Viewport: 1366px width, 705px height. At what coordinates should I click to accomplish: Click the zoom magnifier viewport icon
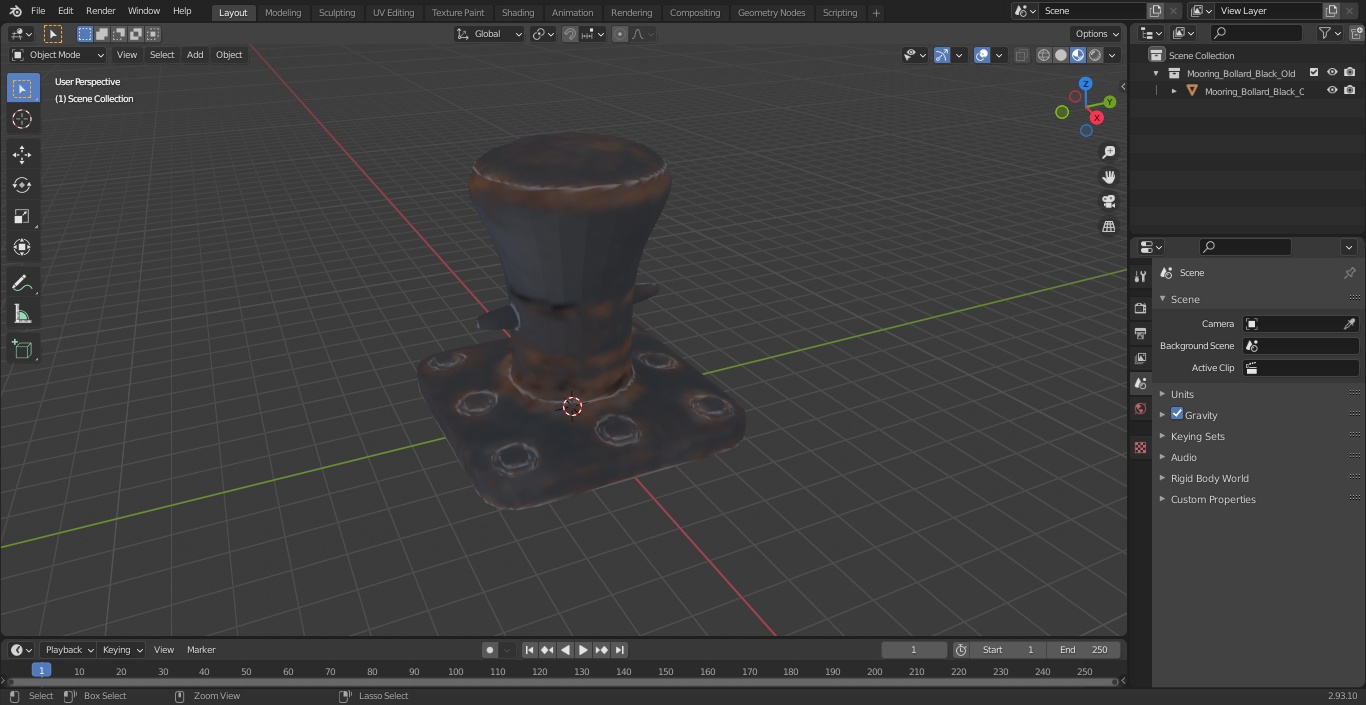1108,152
